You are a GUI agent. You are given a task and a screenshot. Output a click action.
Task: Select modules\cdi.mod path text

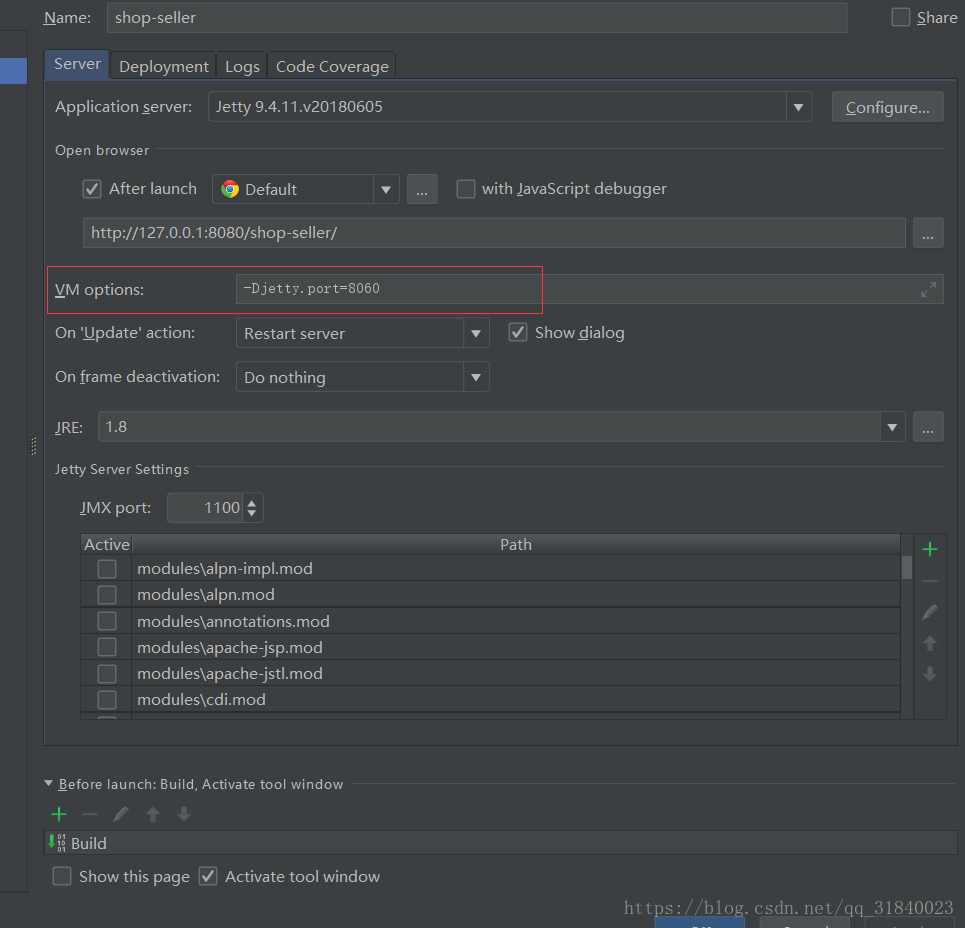(201, 700)
